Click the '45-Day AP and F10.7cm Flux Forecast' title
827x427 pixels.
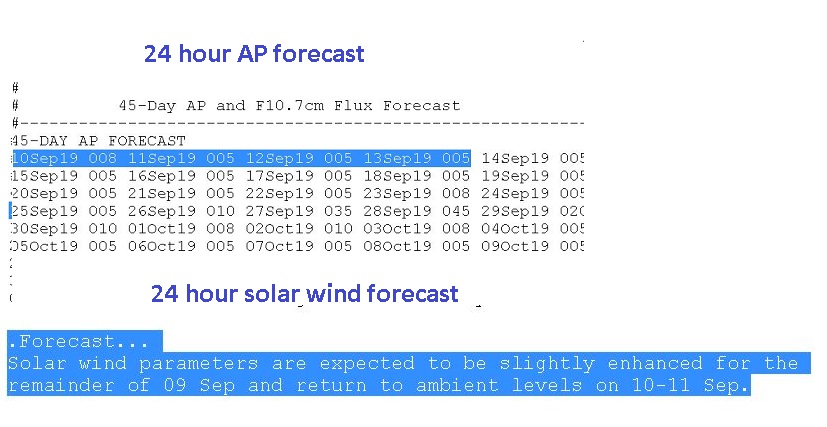click(289, 105)
